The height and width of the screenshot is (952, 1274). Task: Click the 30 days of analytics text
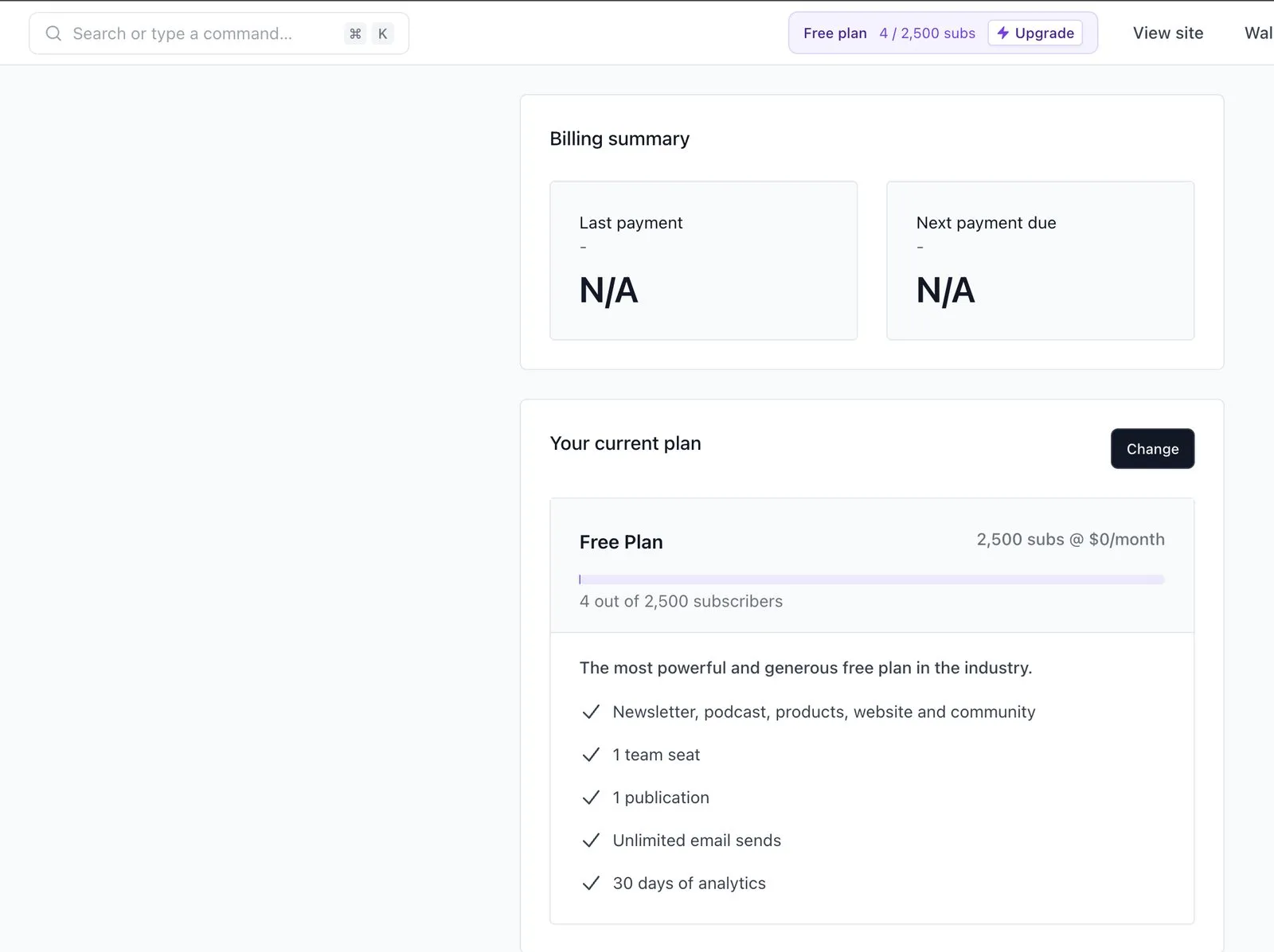(690, 884)
